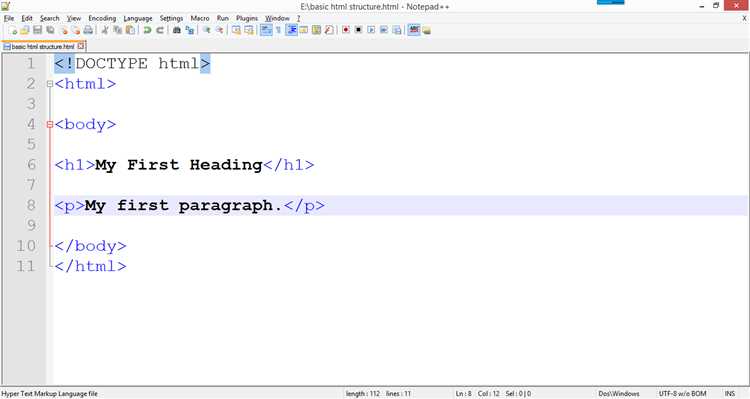750x399 pixels.
Task: Click the UTF-8 w/o BOM encoding status
Action: [x=683, y=394]
